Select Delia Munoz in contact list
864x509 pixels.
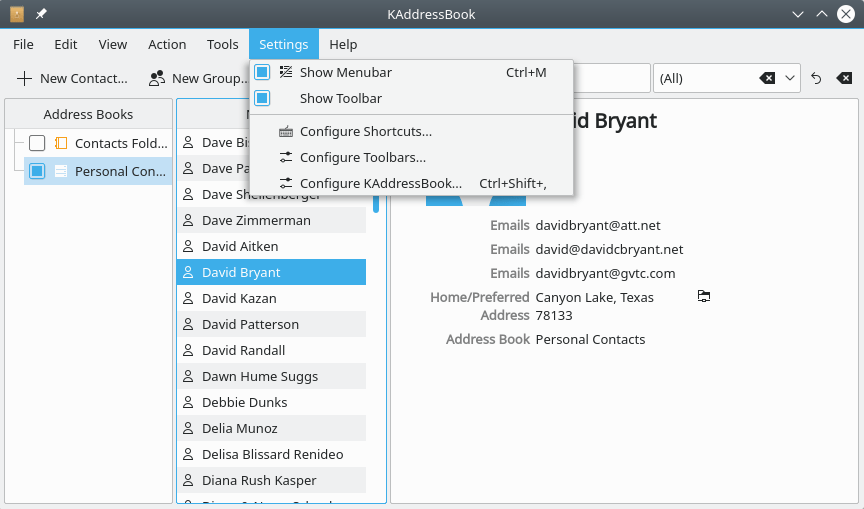(x=272, y=428)
